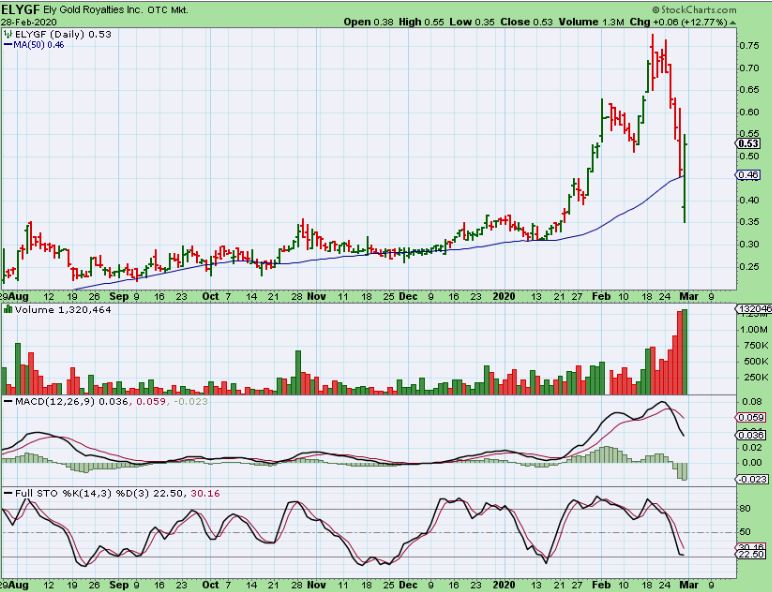772x592 pixels.
Task: Click the Full STO line legend marker
Action: (x=7, y=493)
